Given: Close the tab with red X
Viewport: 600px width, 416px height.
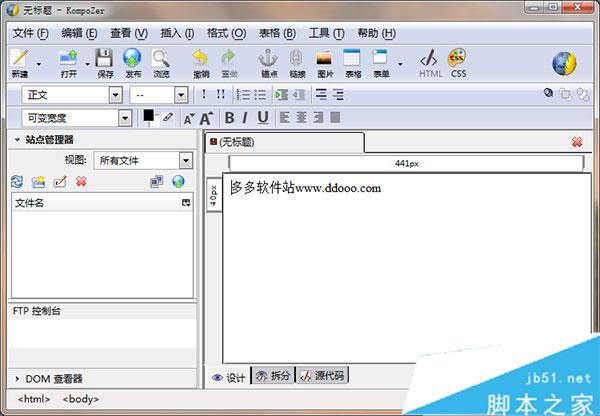Looking at the screenshot, I should click(577, 142).
